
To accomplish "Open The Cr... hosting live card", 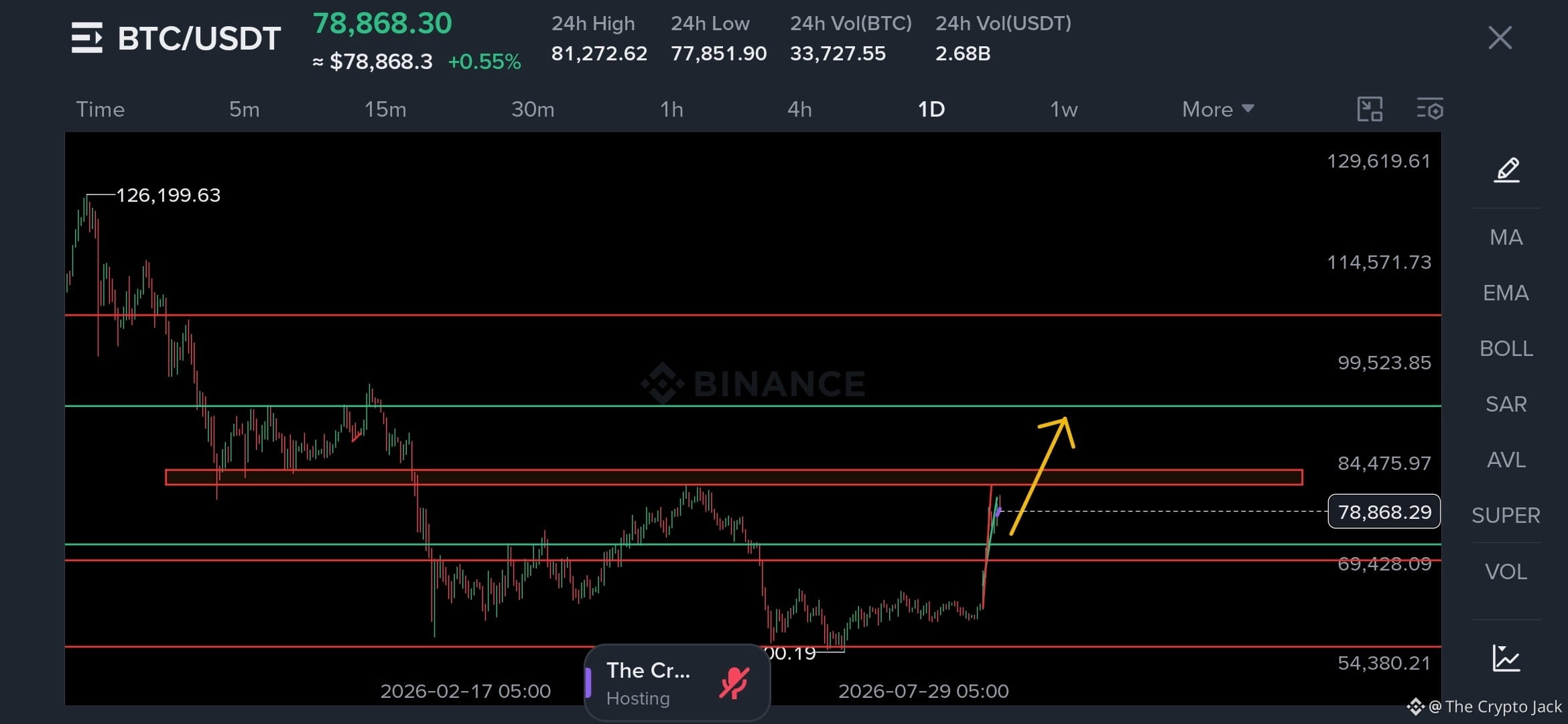I will (x=677, y=682).
